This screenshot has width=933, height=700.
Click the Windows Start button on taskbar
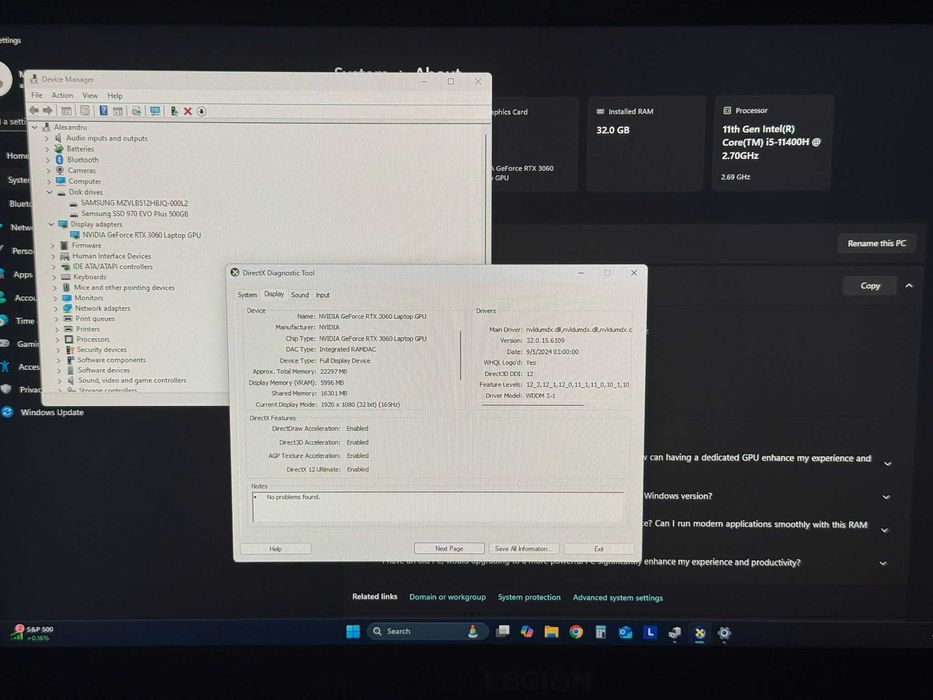pos(353,631)
